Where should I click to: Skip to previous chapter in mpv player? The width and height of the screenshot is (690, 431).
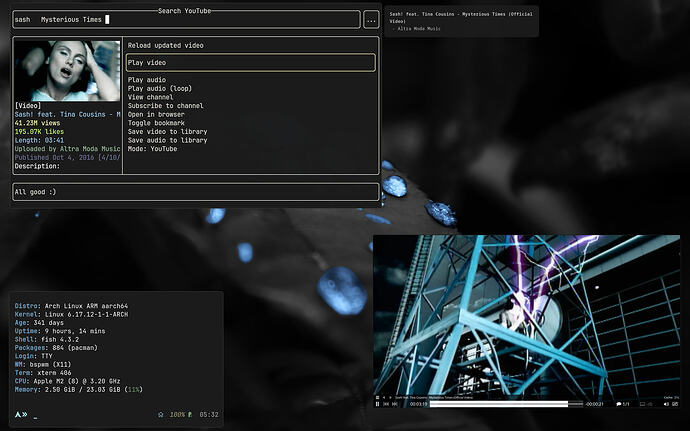(386, 404)
